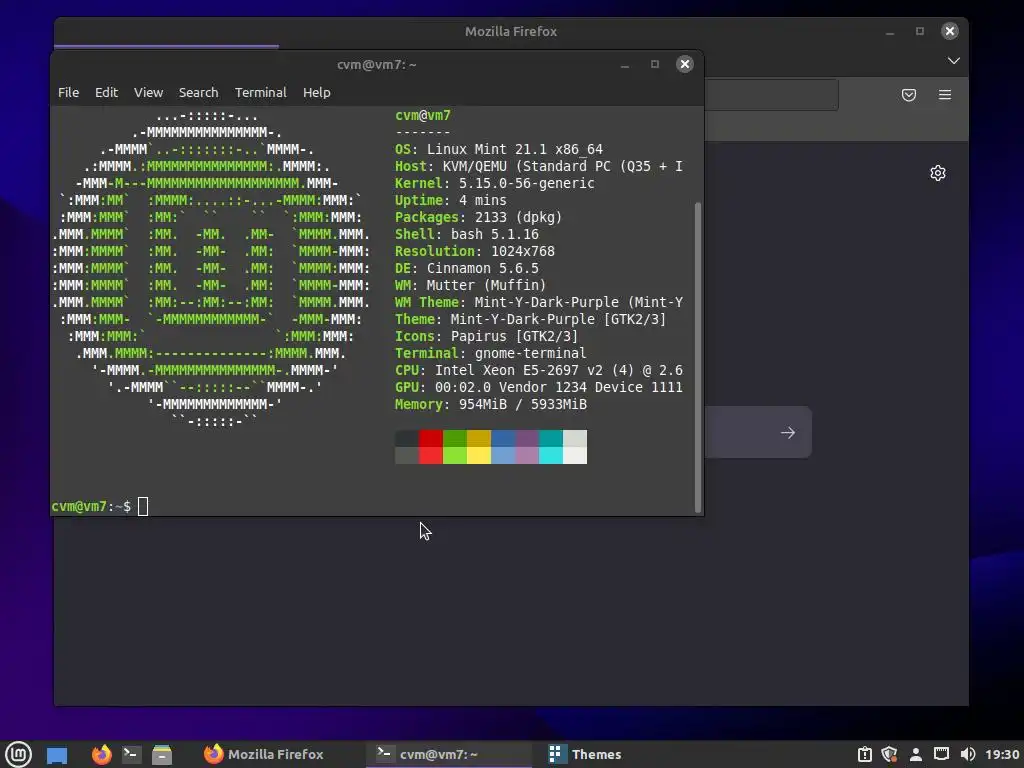
Task: Click the 'Memory: 954MiB / 5933MiB' line
Action: click(490, 404)
